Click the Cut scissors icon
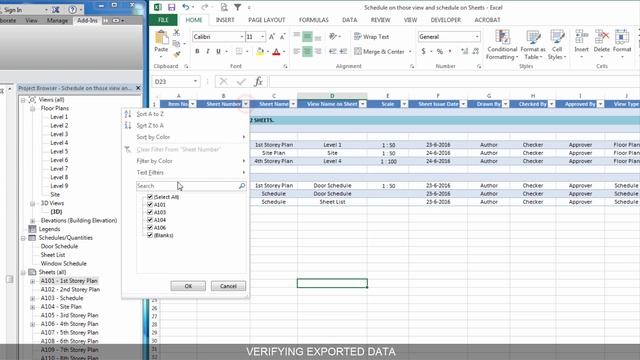The height and width of the screenshot is (360, 640). (x=176, y=33)
